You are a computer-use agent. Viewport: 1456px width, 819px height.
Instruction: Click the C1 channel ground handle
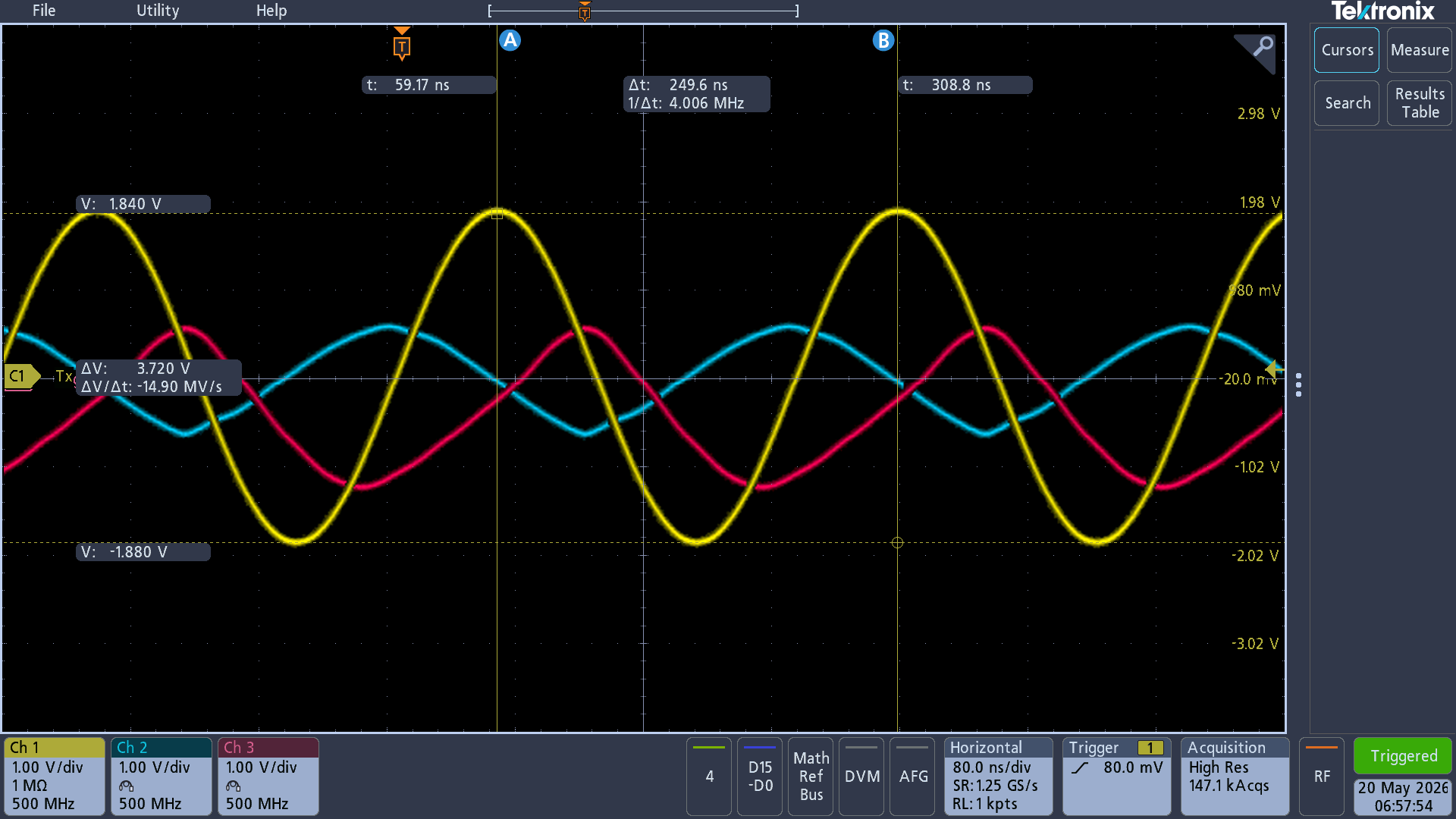click(21, 376)
